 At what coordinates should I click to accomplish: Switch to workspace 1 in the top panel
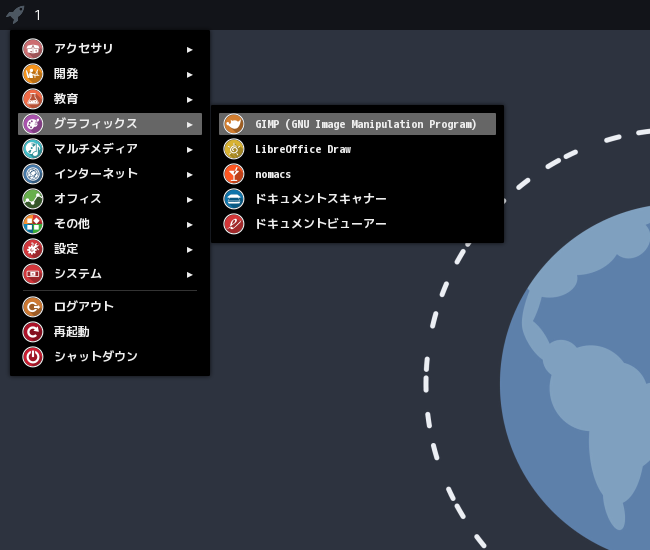pyautogui.click(x=38, y=15)
